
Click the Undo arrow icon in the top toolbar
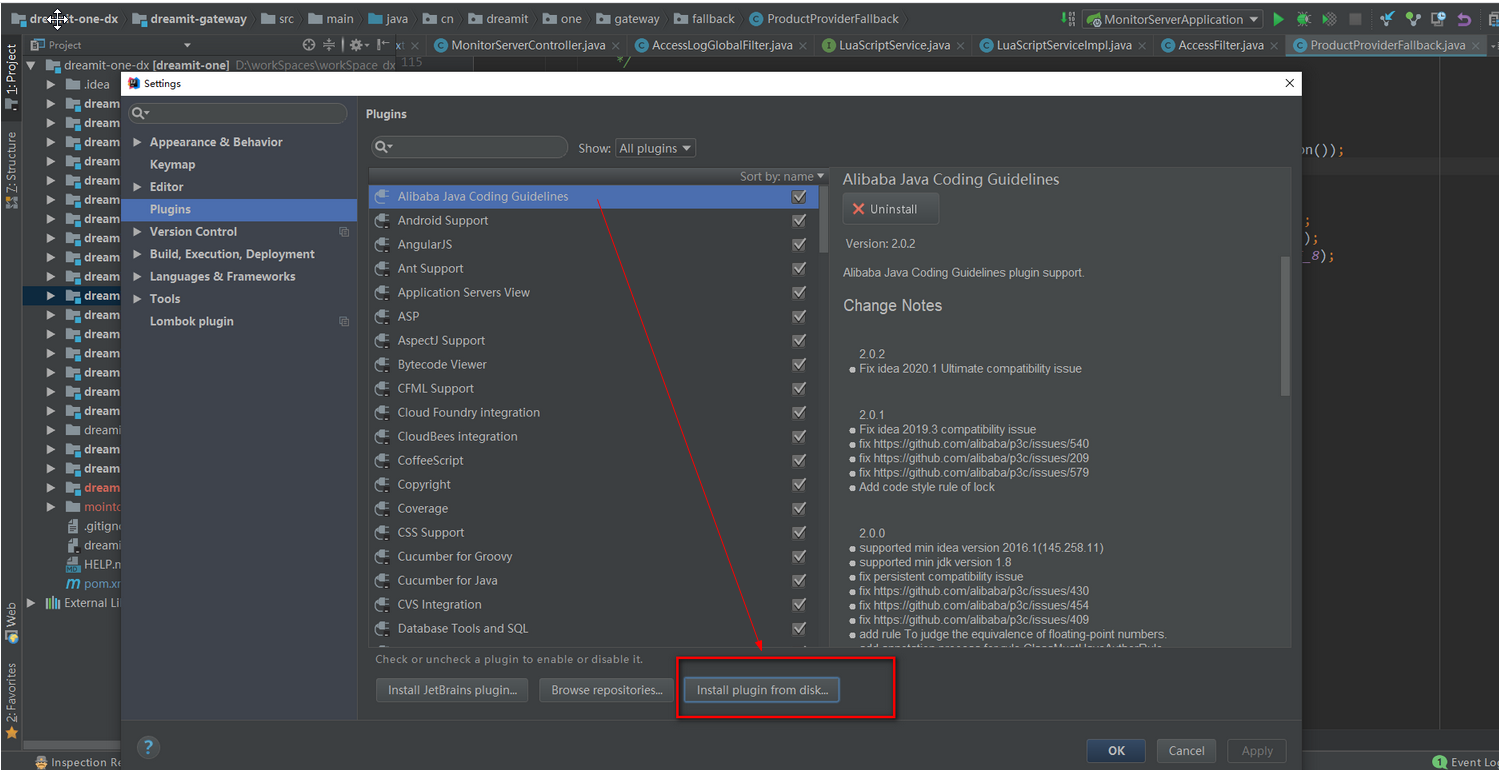pyautogui.click(x=1464, y=19)
